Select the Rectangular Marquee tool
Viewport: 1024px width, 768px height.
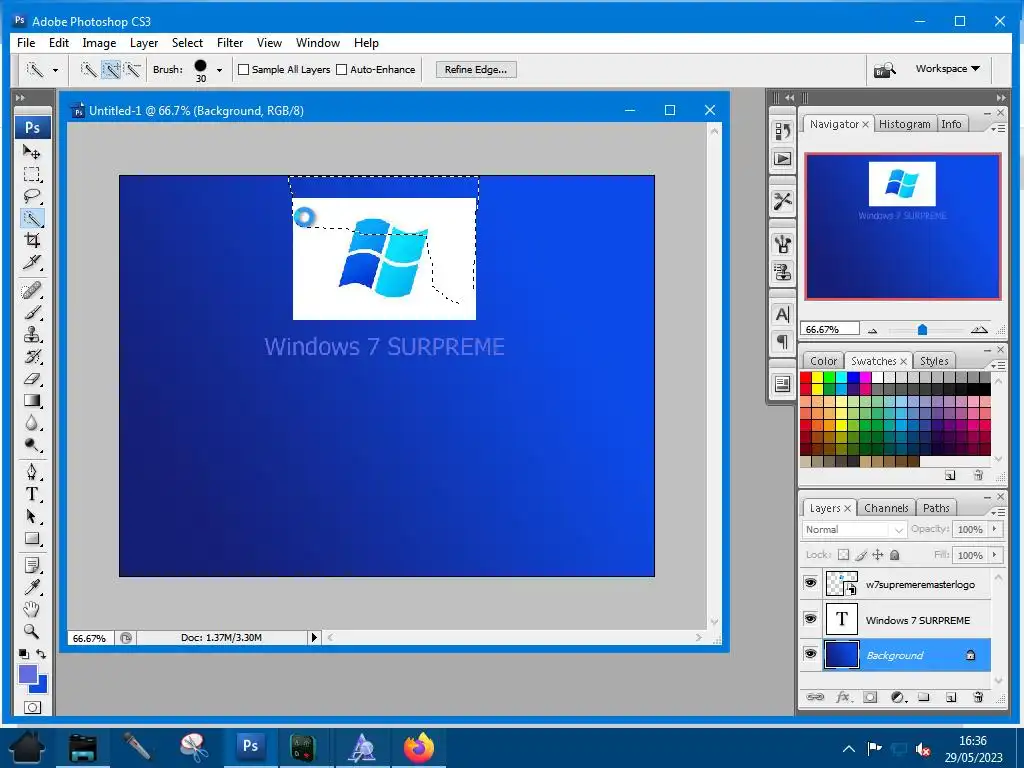31,174
